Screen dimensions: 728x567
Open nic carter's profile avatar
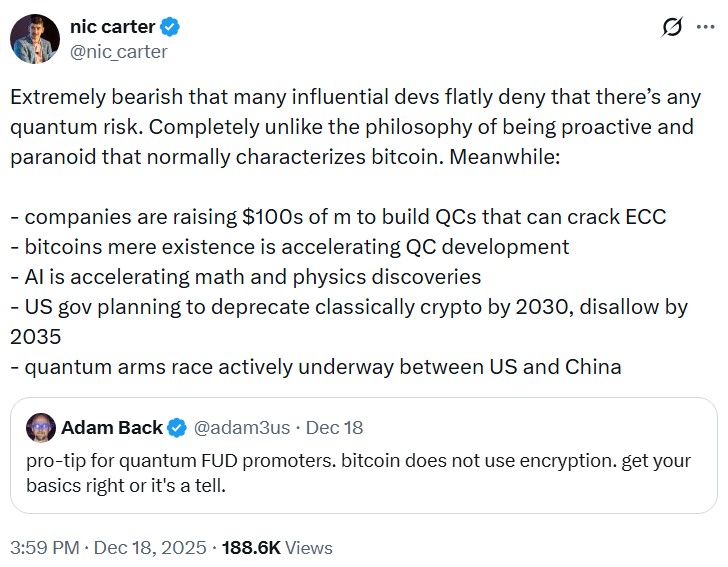click(35, 39)
